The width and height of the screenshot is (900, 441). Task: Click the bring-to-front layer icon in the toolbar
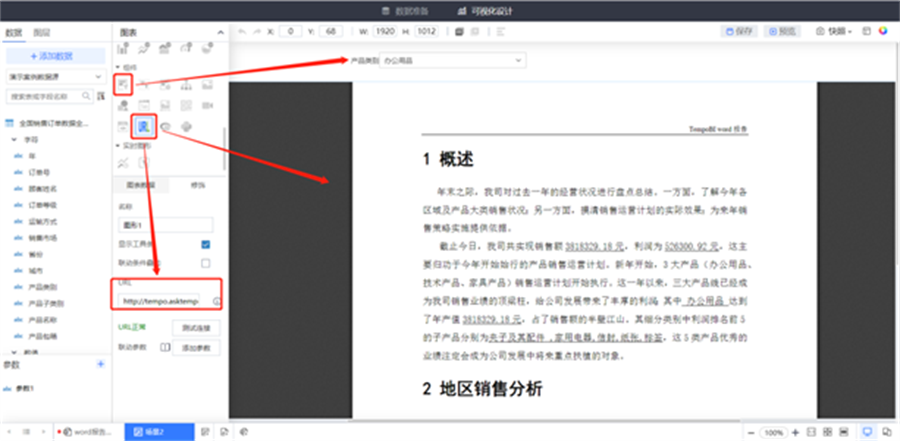pos(459,32)
